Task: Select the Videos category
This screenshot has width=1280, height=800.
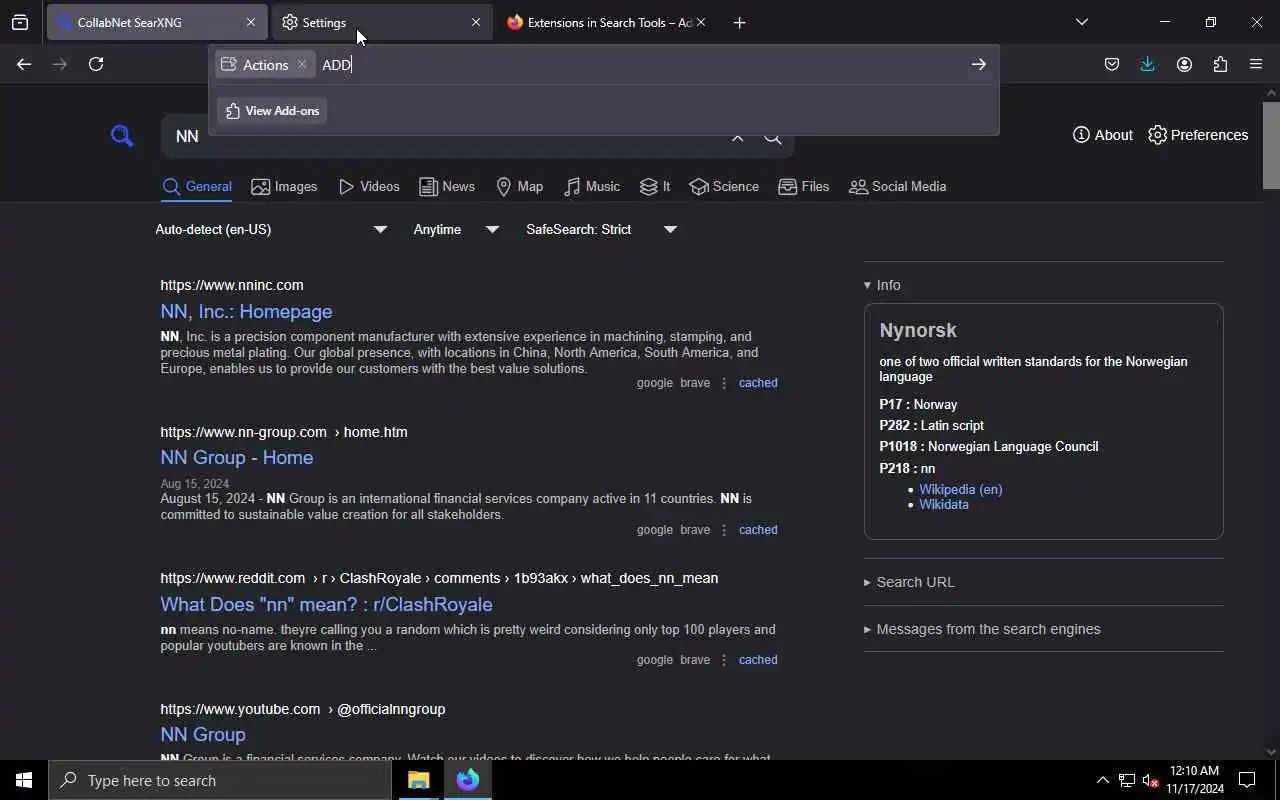Action: pyautogui.click(x=369, y=187)
